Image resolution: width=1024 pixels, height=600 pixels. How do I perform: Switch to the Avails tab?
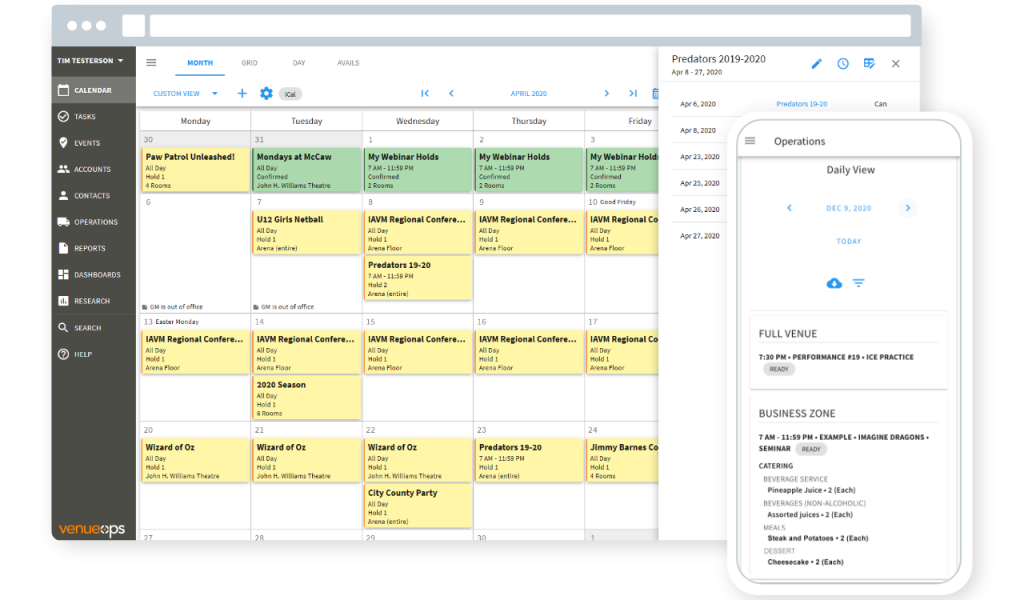pos(348,63)
